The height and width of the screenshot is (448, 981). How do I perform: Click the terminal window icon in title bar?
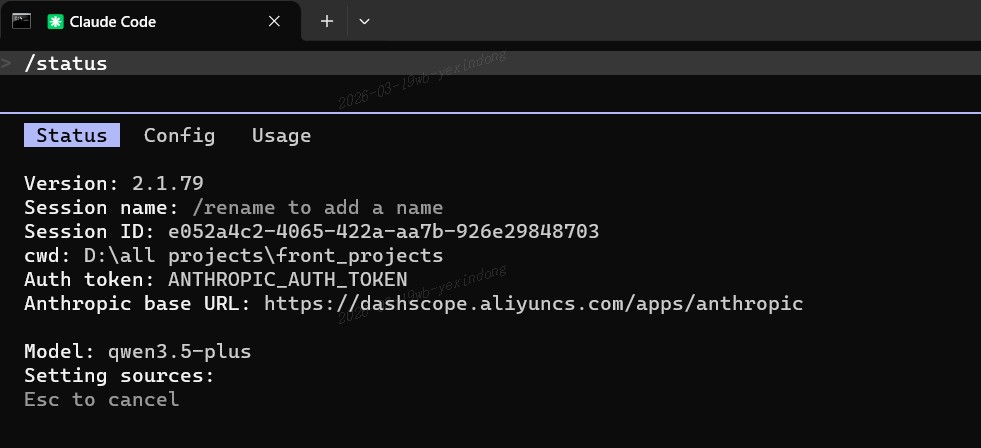[21, 21]
